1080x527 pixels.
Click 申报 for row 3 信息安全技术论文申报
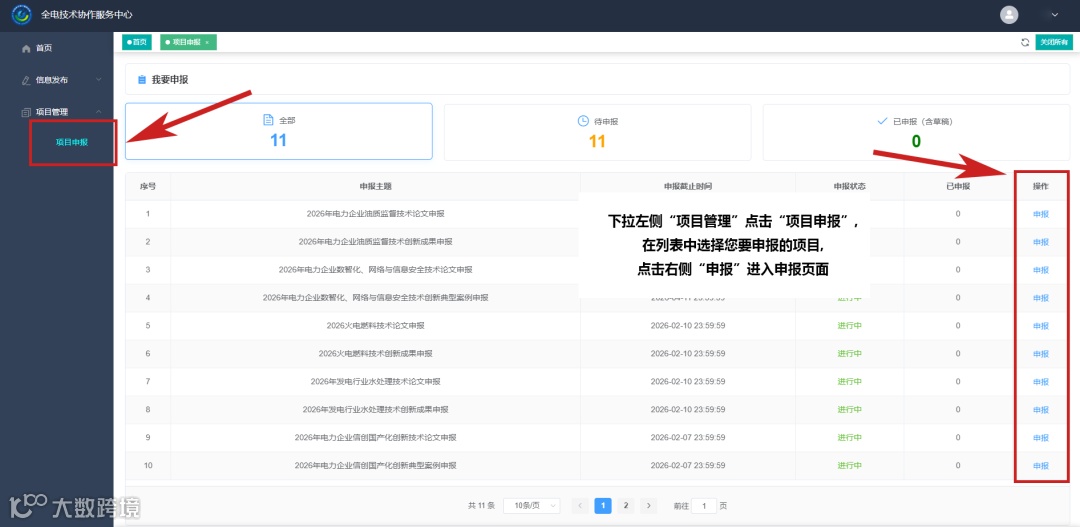(x=1041, y=270)
